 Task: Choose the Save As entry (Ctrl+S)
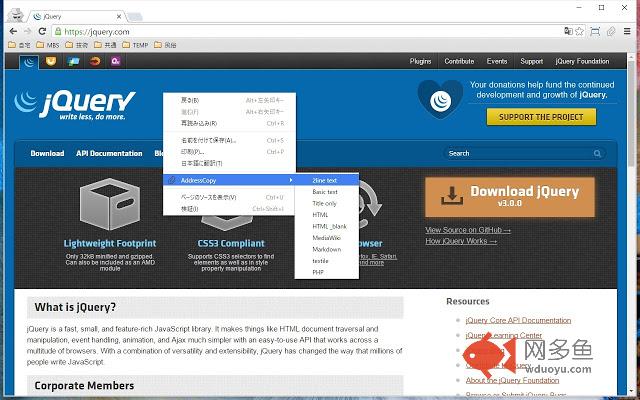coord(229,140)
